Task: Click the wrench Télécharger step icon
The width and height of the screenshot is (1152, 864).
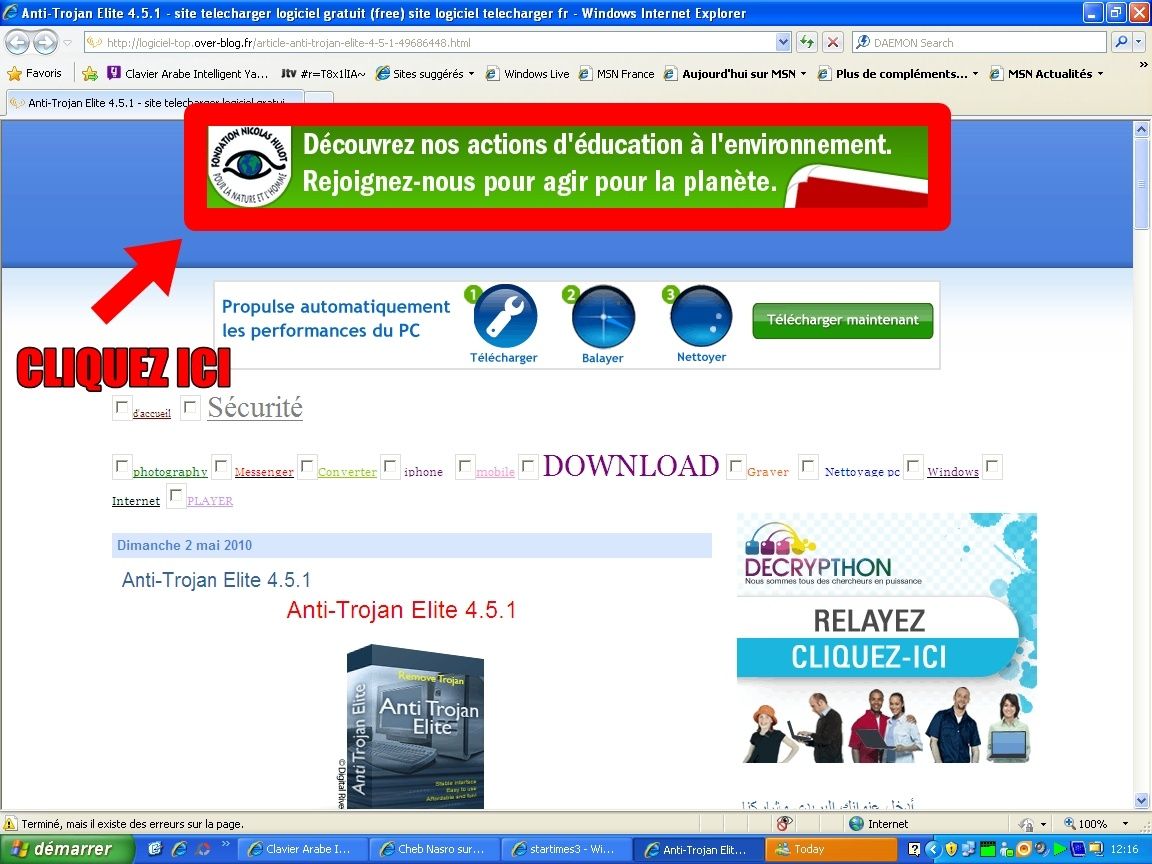Action: click(504, 316)
